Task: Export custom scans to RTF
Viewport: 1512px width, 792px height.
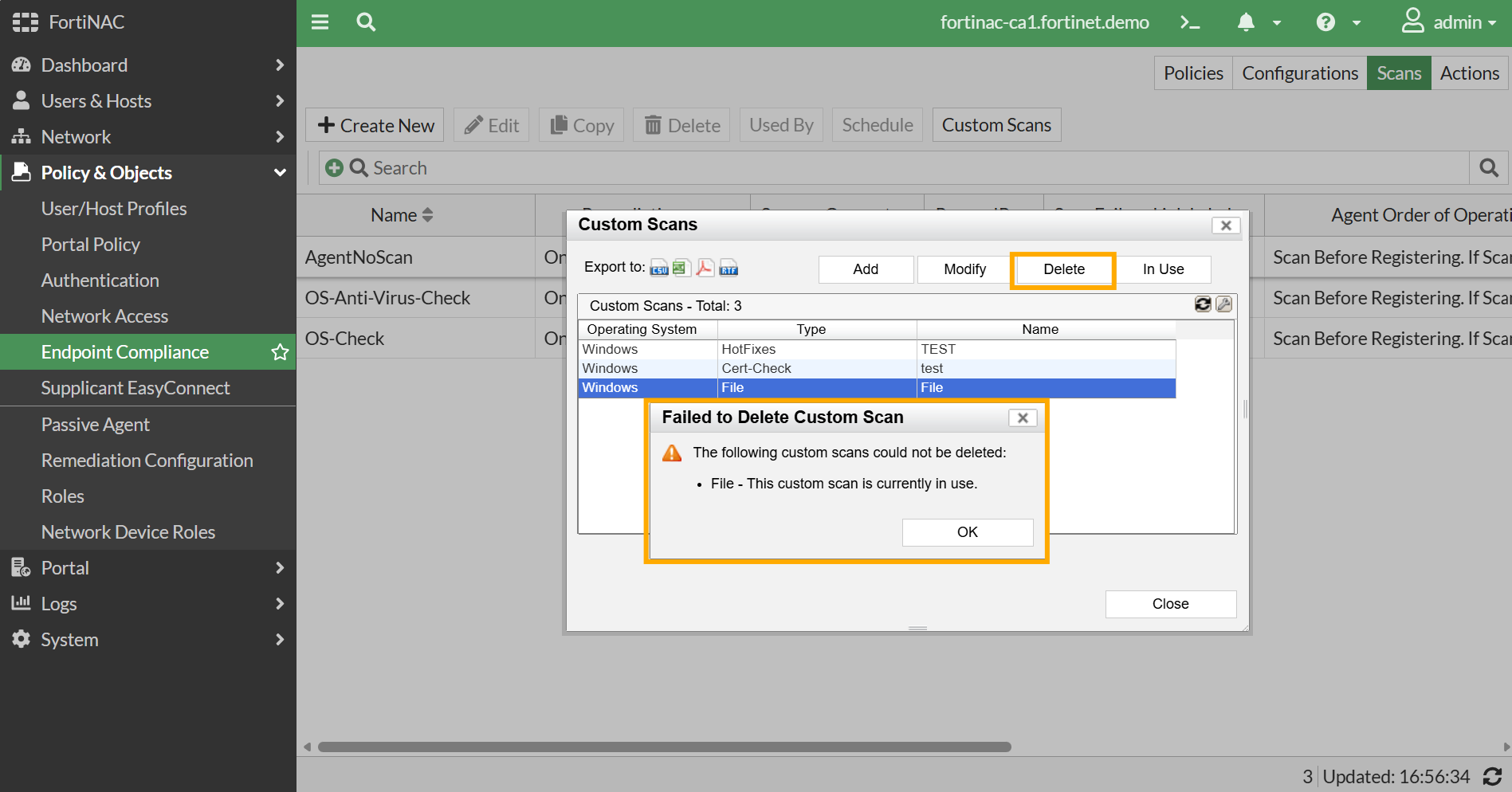Action: click(729, 268)
